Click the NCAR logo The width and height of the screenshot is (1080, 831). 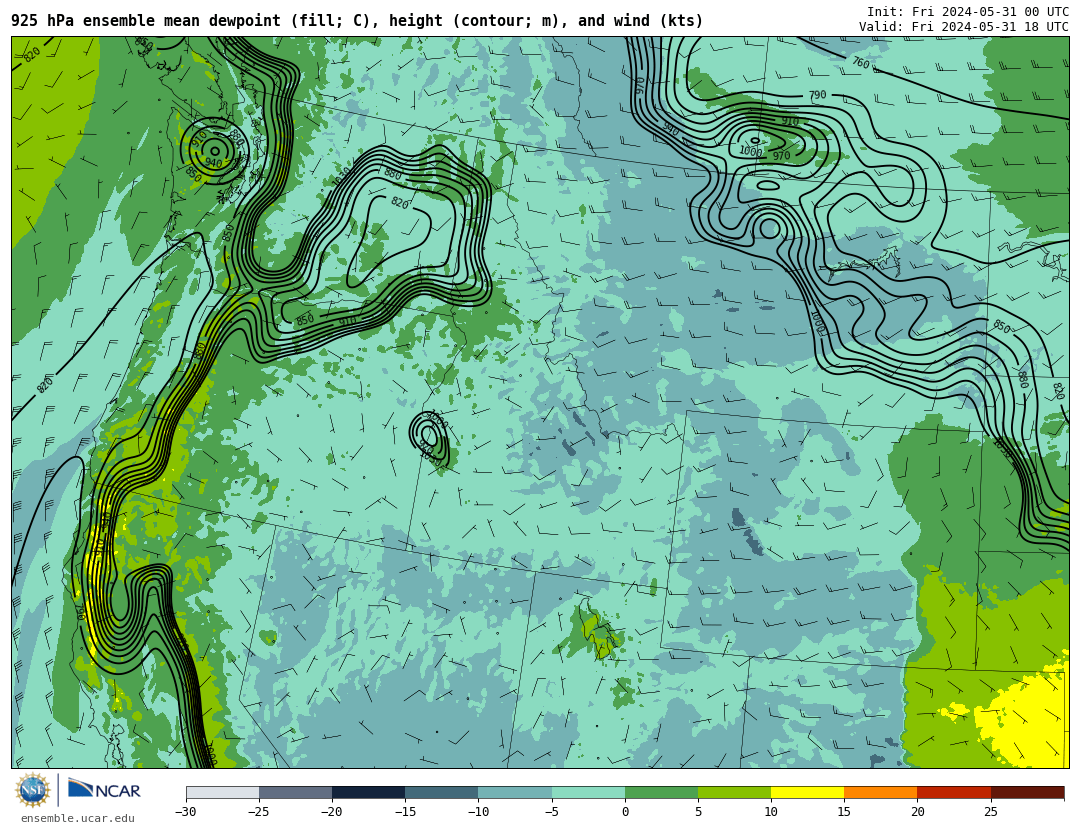[105, 790]
